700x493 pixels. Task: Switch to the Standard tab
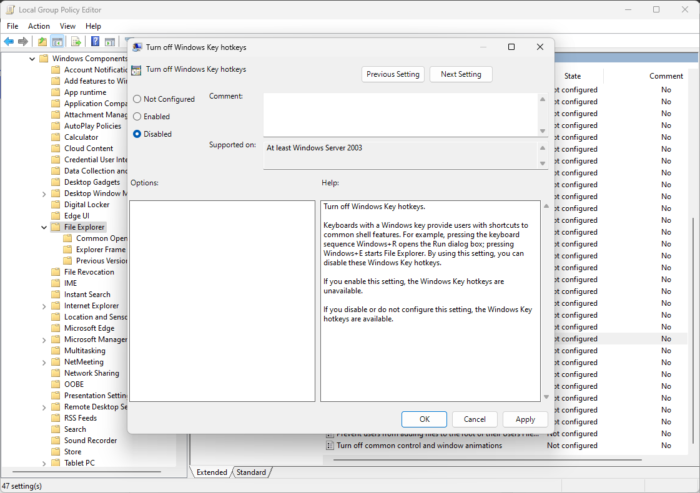(251, 472)
